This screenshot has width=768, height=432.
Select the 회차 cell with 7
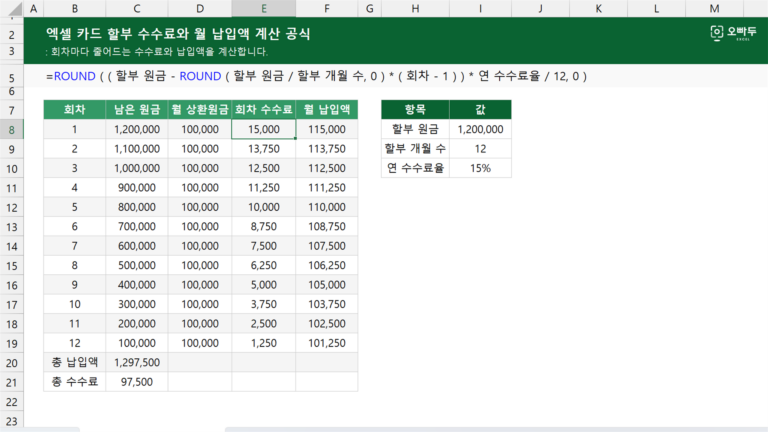74,246
